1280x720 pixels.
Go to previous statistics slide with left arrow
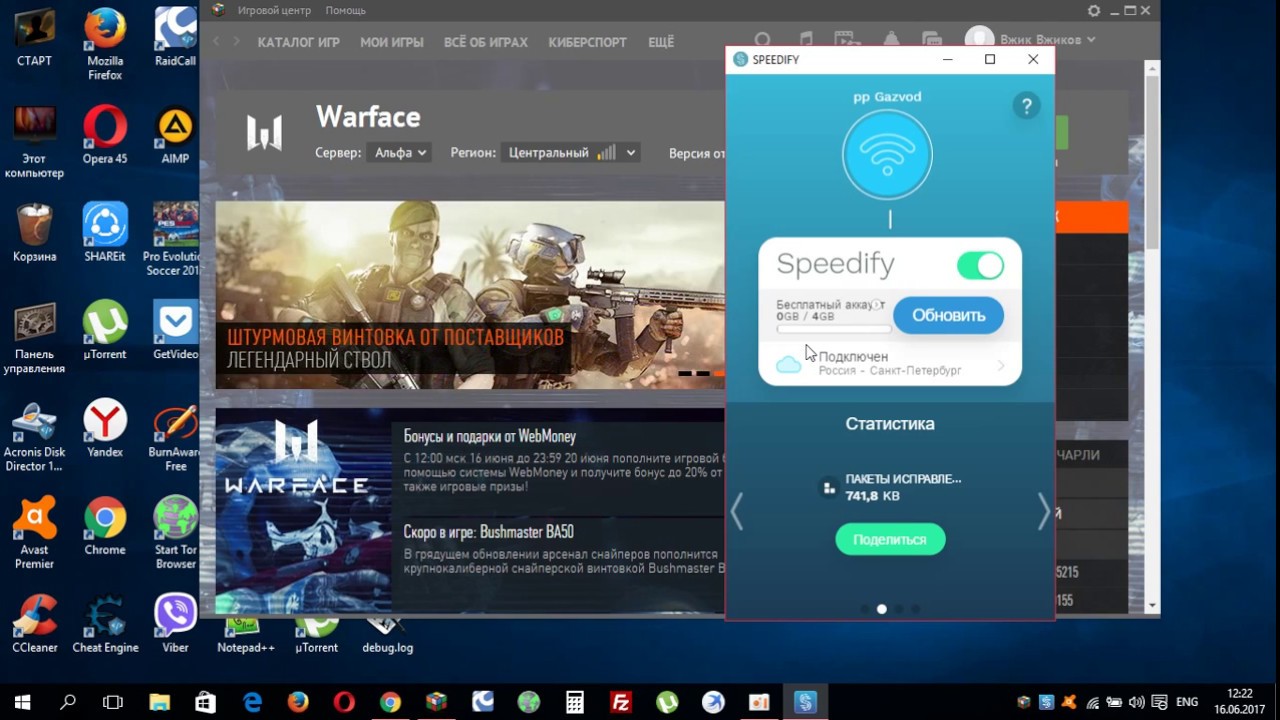coord(737,511)
